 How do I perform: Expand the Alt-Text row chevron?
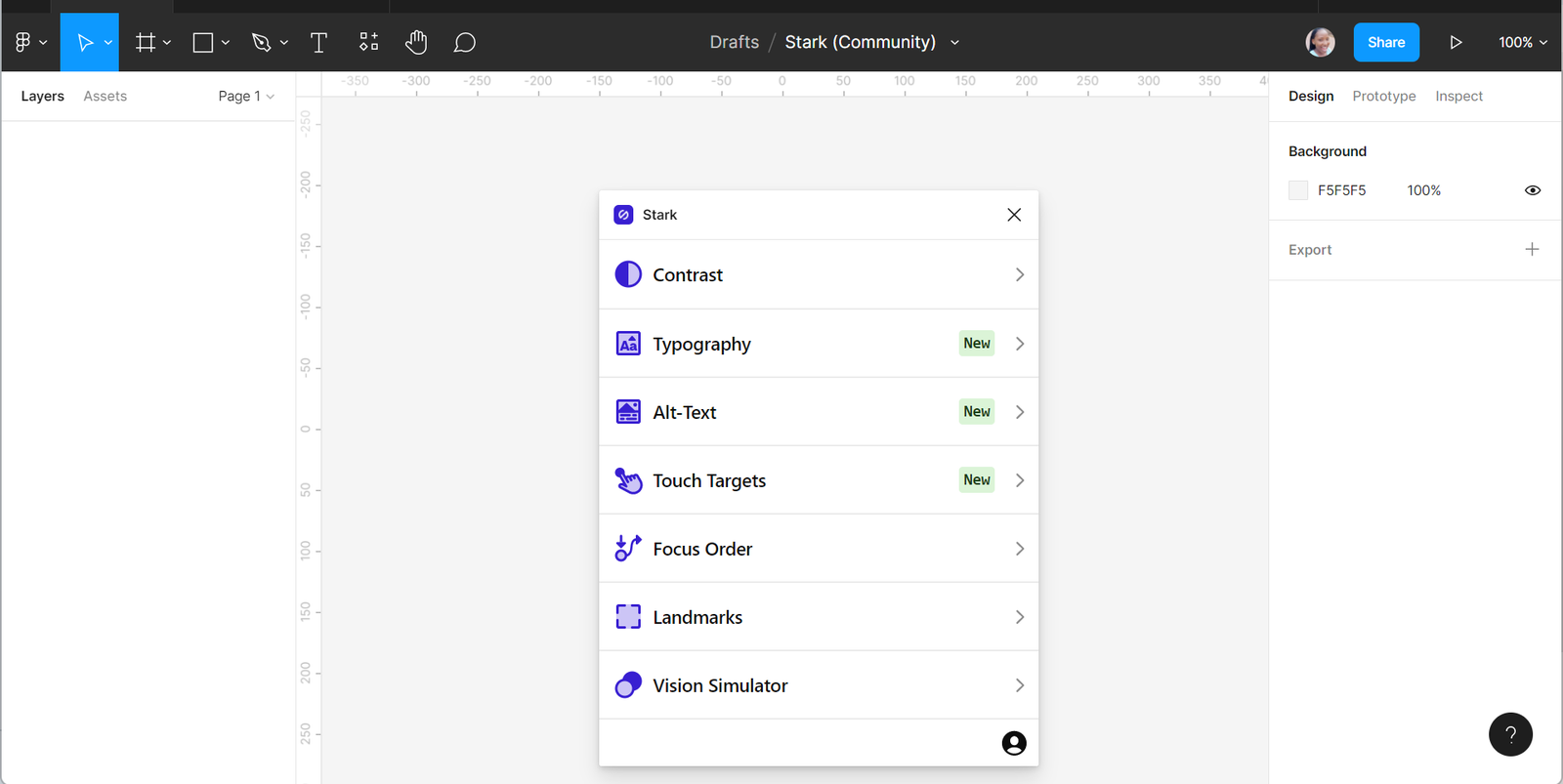pyautogui.click(x=1020, y=412)
